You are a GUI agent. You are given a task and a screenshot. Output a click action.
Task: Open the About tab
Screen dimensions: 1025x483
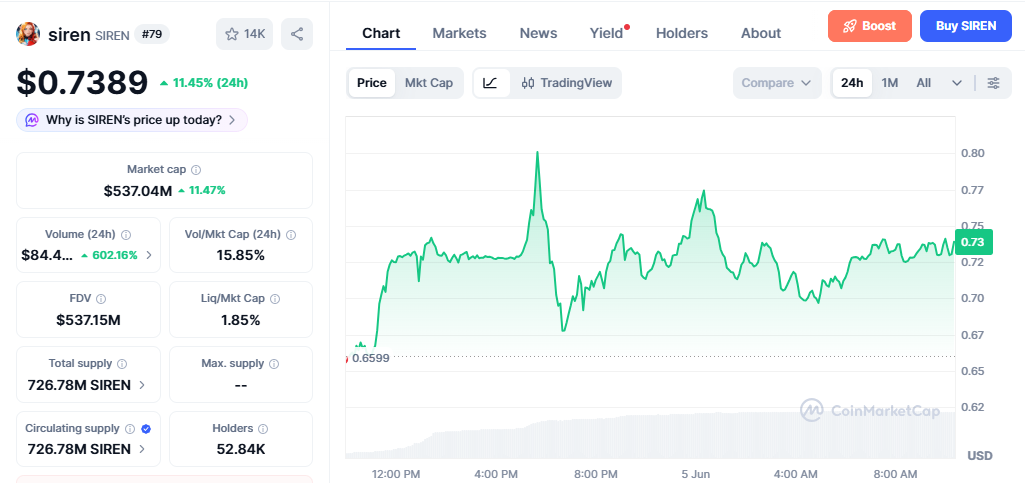point(761,33)
